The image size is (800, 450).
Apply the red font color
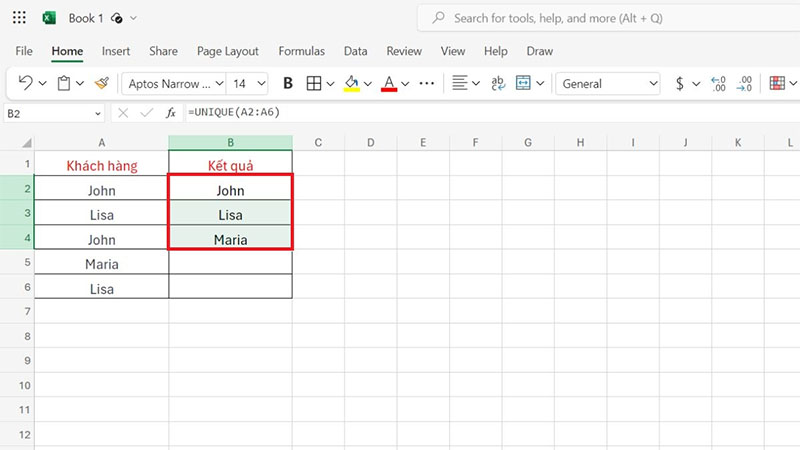(x=390, y=84)
